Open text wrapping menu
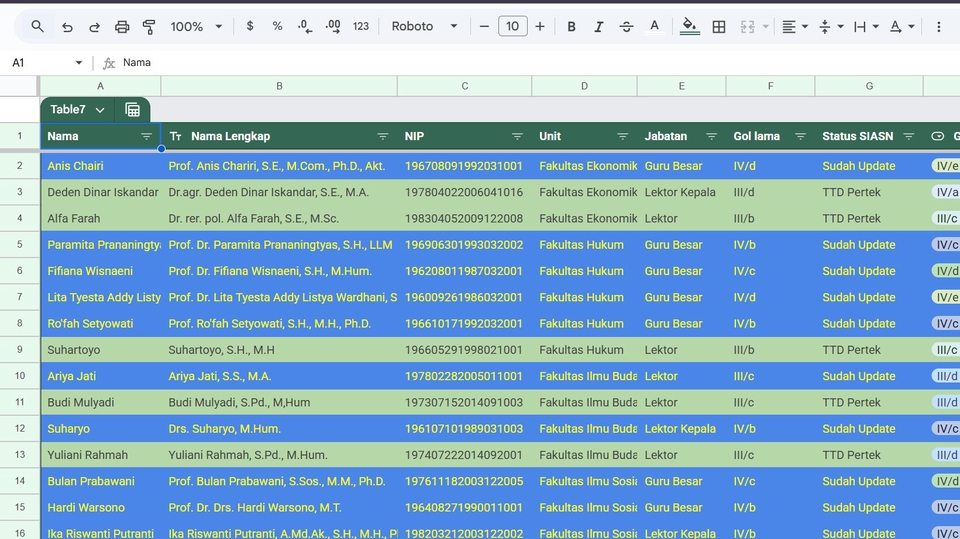The image size is (960, 539). point(866,26)
